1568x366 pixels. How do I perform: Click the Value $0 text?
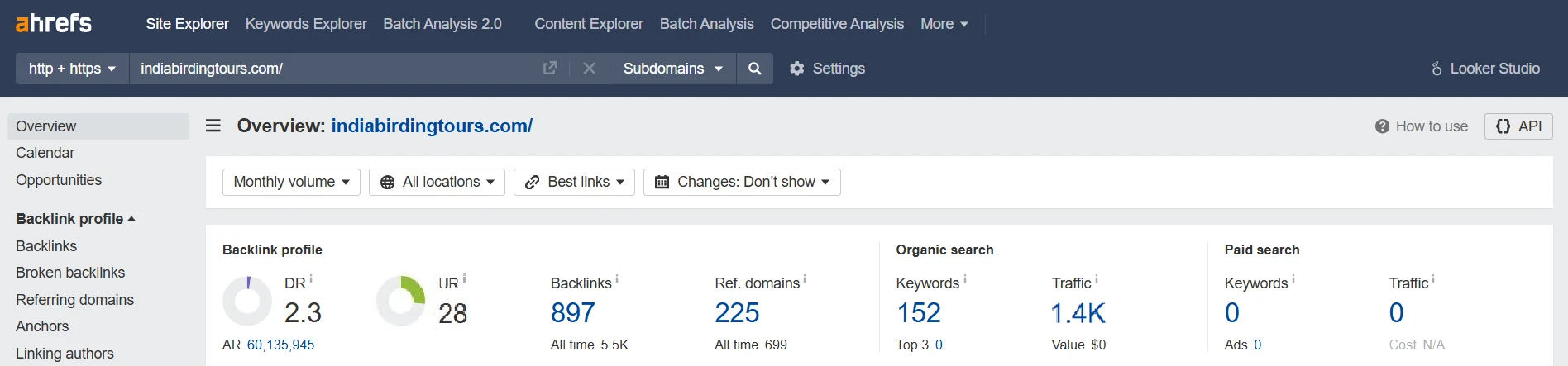[1078, 345]
